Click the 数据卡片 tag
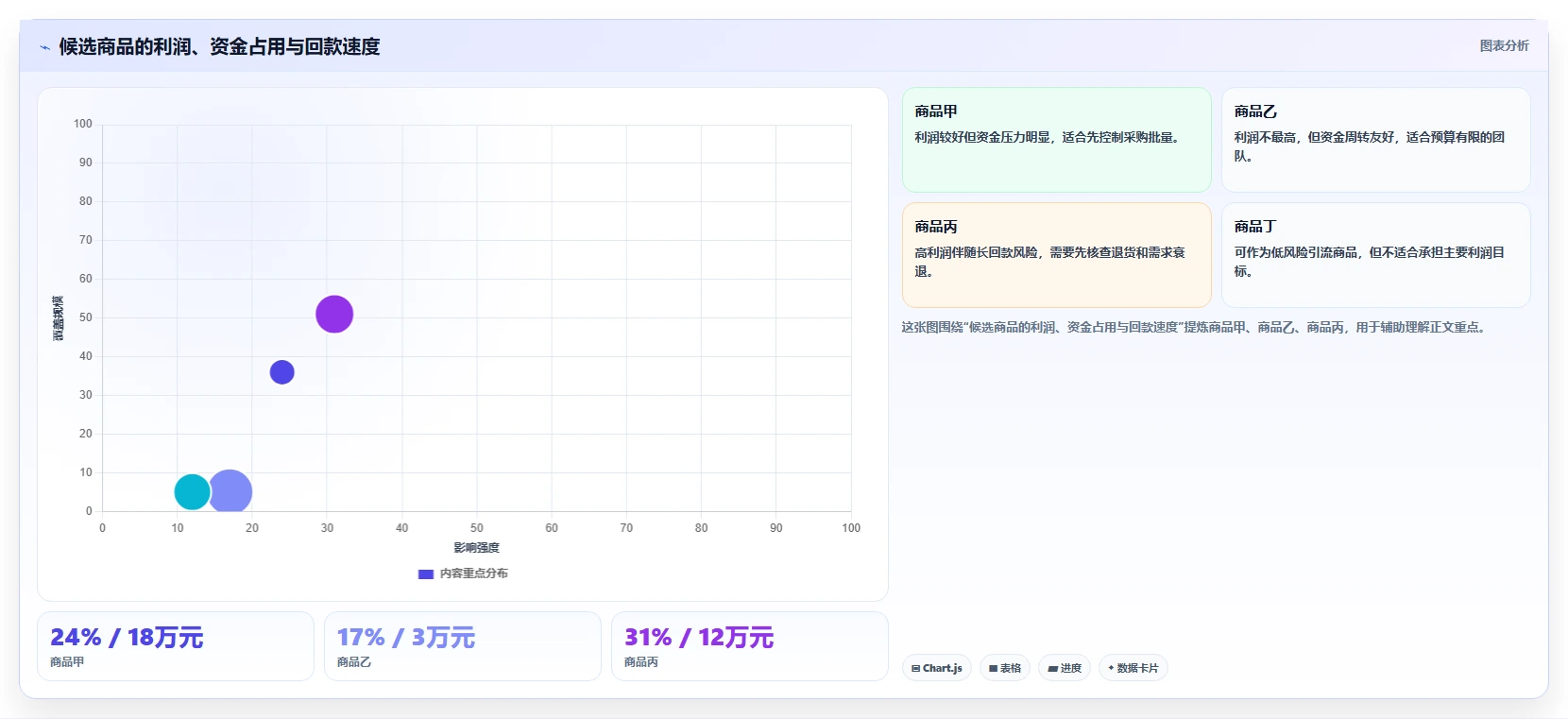Screen dimensions: 1568x719 click(x=1133, y=668)
